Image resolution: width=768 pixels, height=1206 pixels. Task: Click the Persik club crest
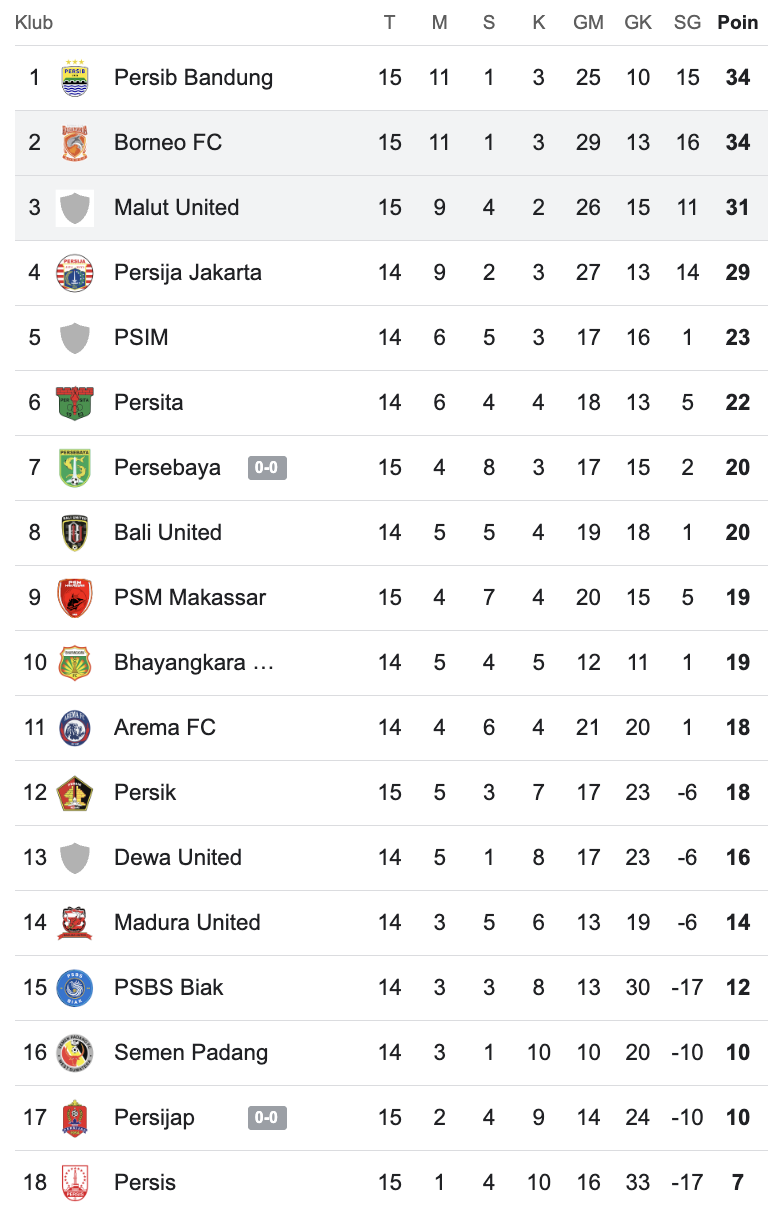click(x=75, y=793)
